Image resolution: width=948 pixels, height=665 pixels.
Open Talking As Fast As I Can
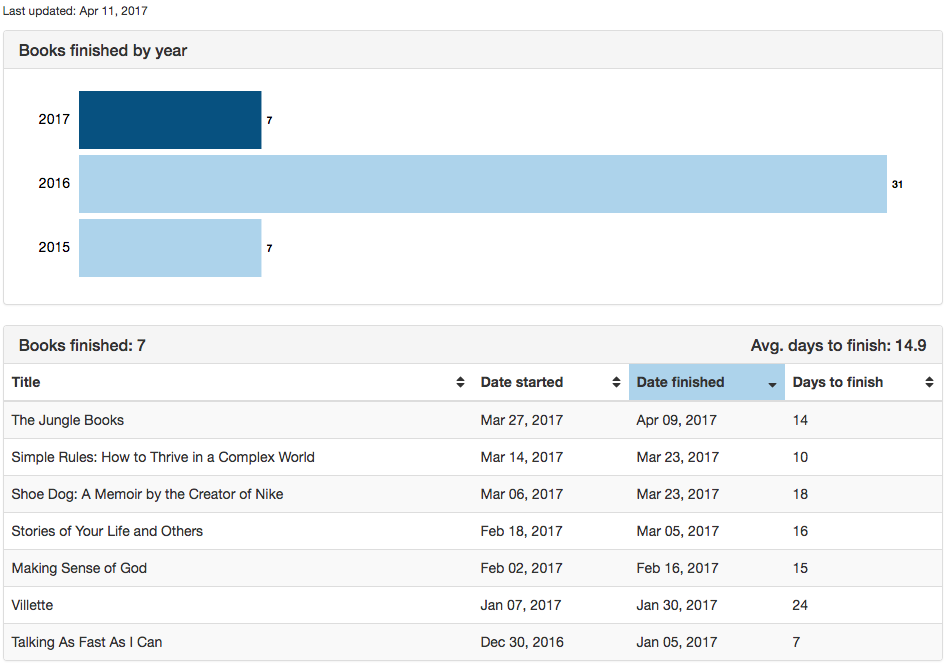[x=87, y=642]
